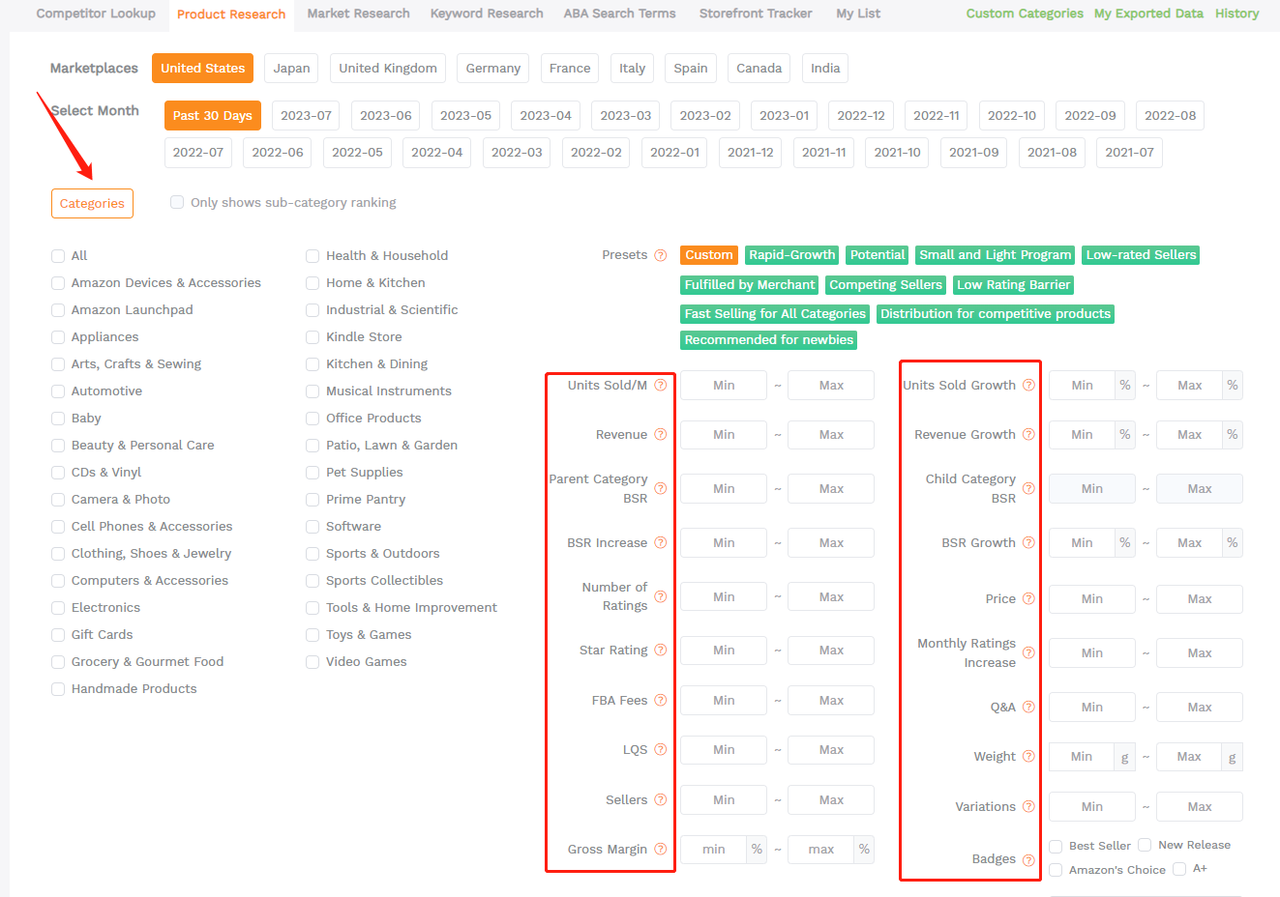
Task: Tick Toys & Games checkbox
Action: (313, 634)
